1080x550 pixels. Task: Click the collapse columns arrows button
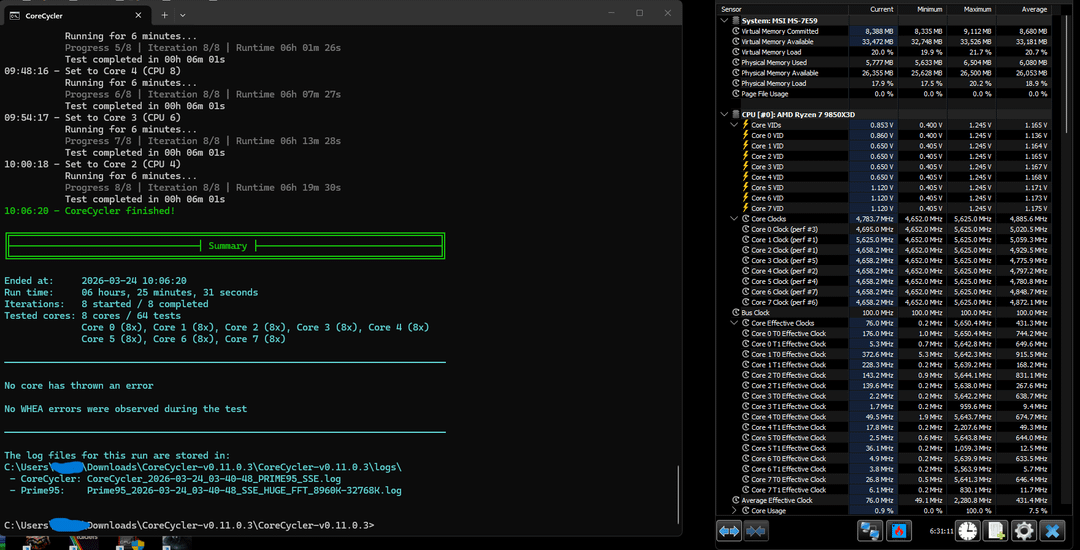756,531
